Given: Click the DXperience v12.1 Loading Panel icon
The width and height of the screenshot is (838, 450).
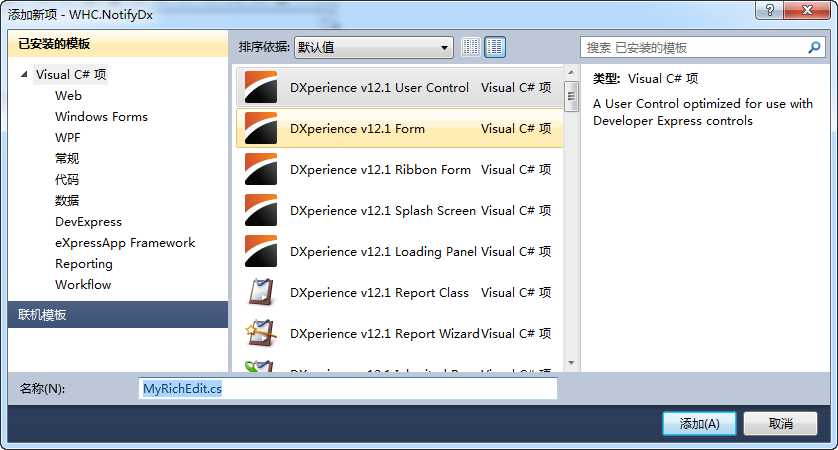Looking at the screenshot, I should coord(261,251).
